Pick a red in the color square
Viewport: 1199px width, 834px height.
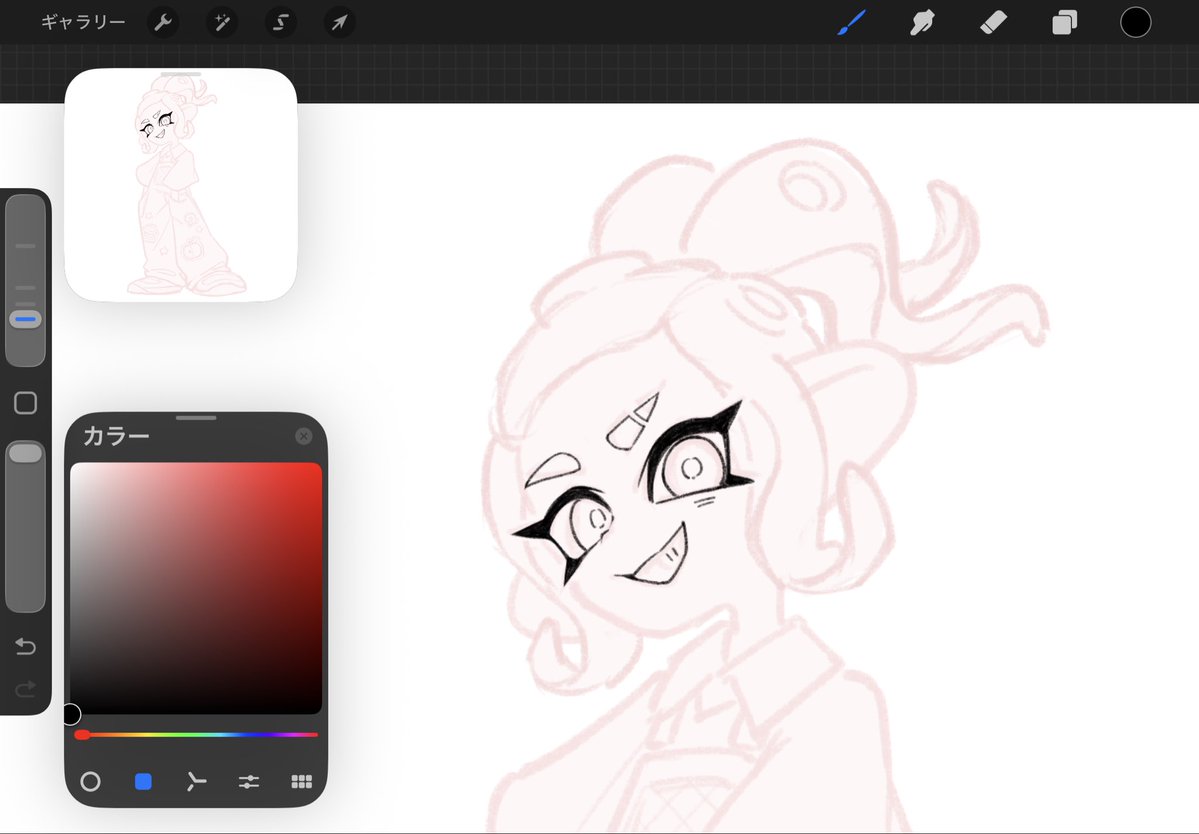coord(196,588)
